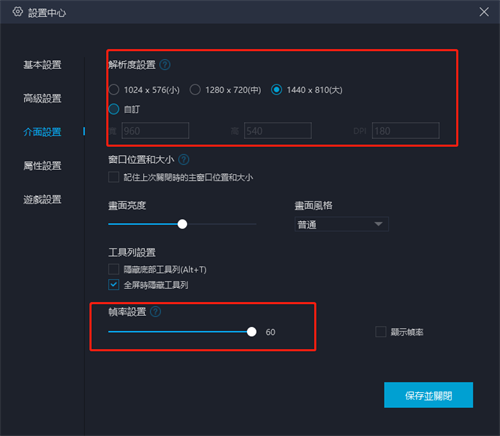Viewport: 500px width, 436px height.
Task: Click the settings gear icon in title bar
Action: click(18, 12)
